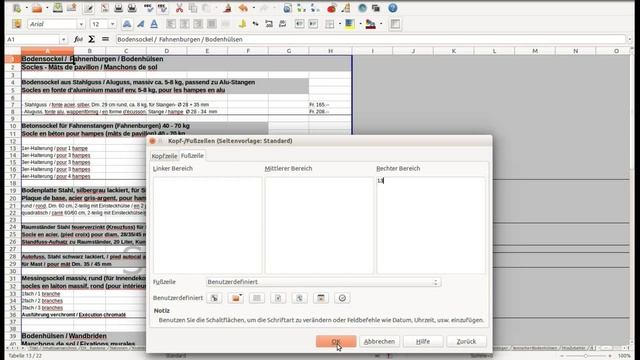Run the spelling check

pos(149,8)
